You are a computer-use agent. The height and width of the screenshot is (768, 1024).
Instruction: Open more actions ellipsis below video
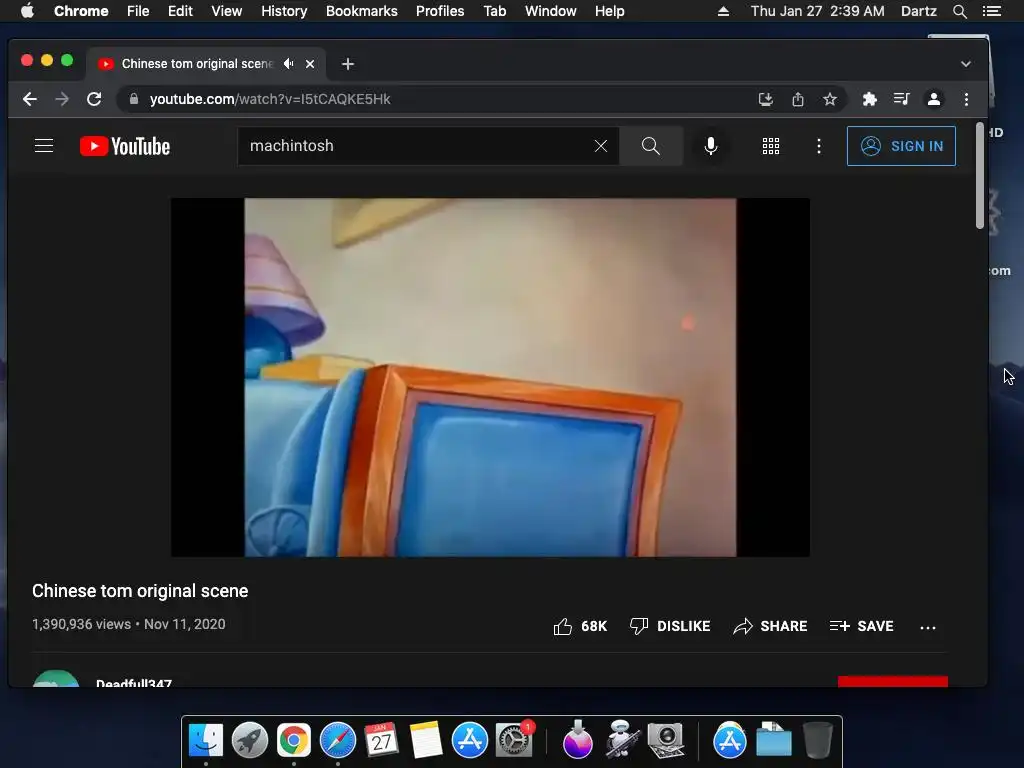[x=927, y=627]
